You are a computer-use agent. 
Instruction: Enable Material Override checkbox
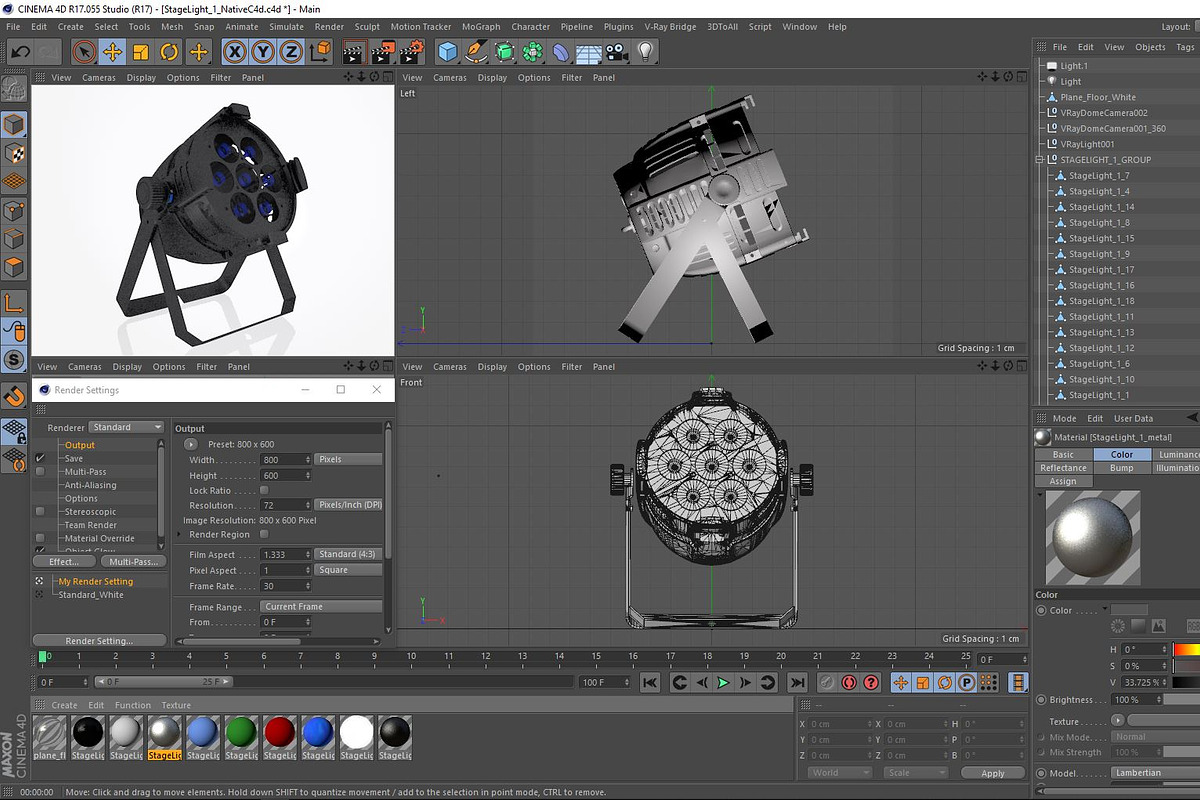(x=40, y=538)
